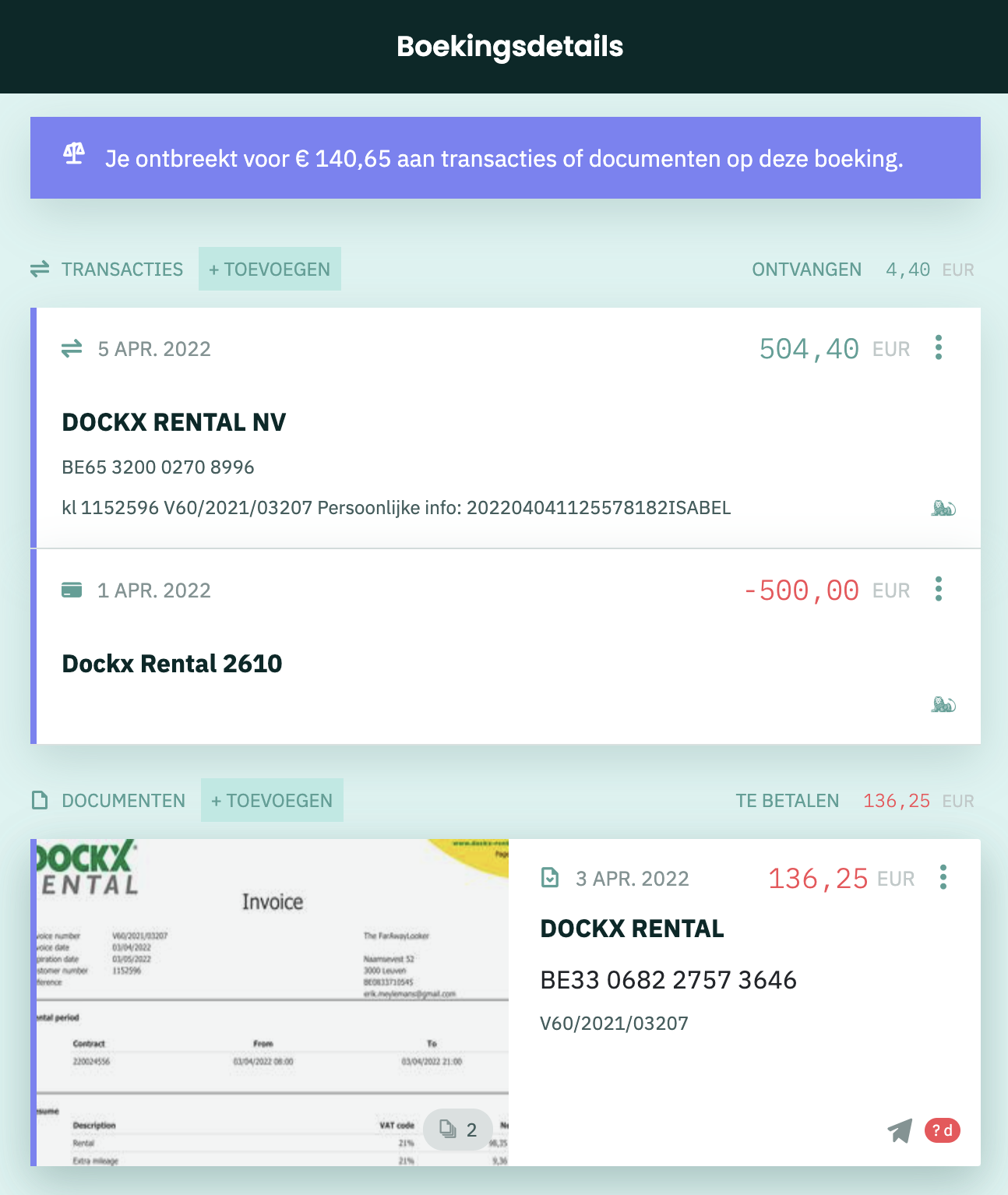The height and width of the screenshot is (1195, 1008).
Task: Click the Boekingsdetails header title
Action: point(510,46)
